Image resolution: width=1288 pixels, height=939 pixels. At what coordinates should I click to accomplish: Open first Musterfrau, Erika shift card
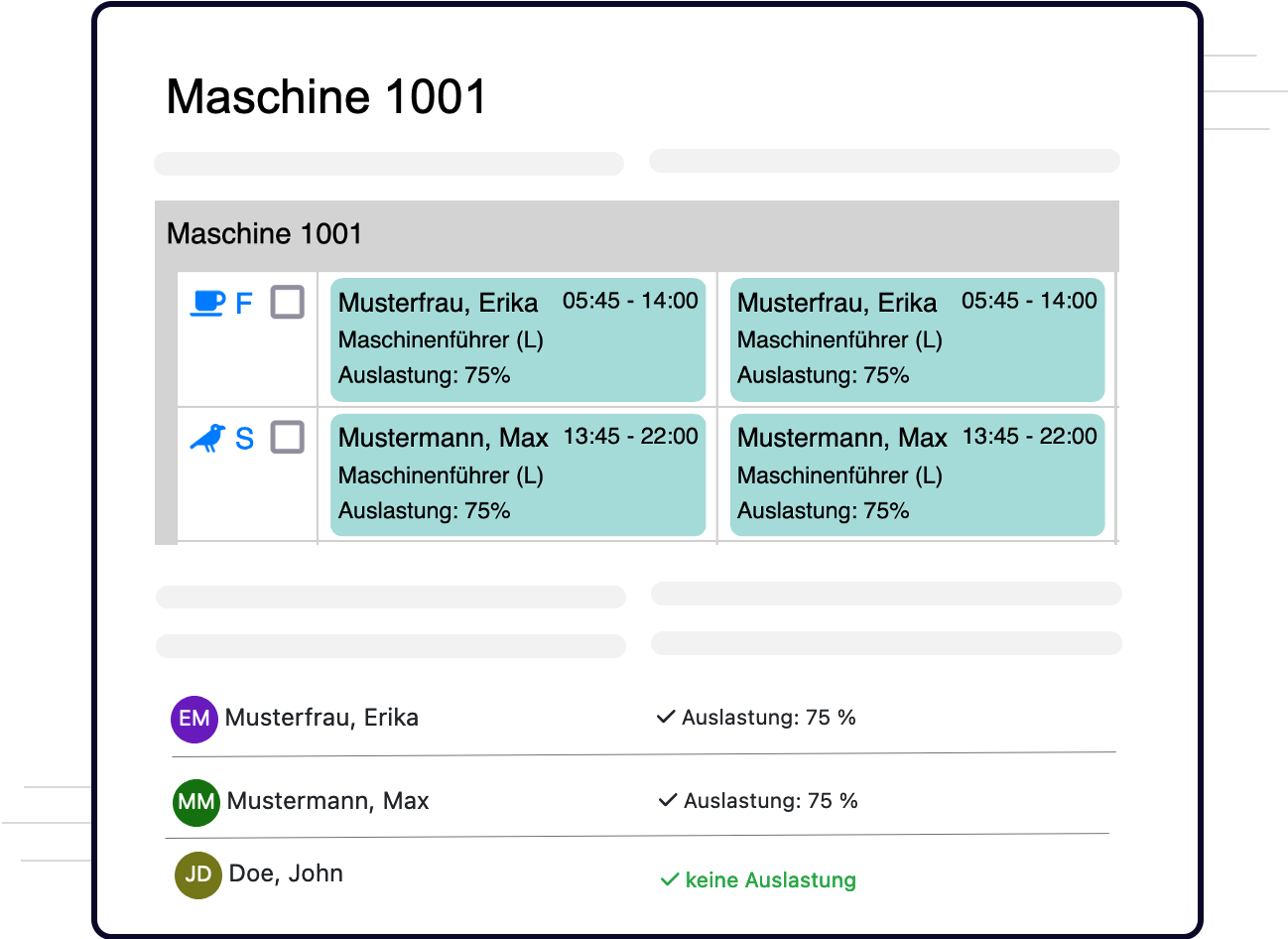coord(518,339)
